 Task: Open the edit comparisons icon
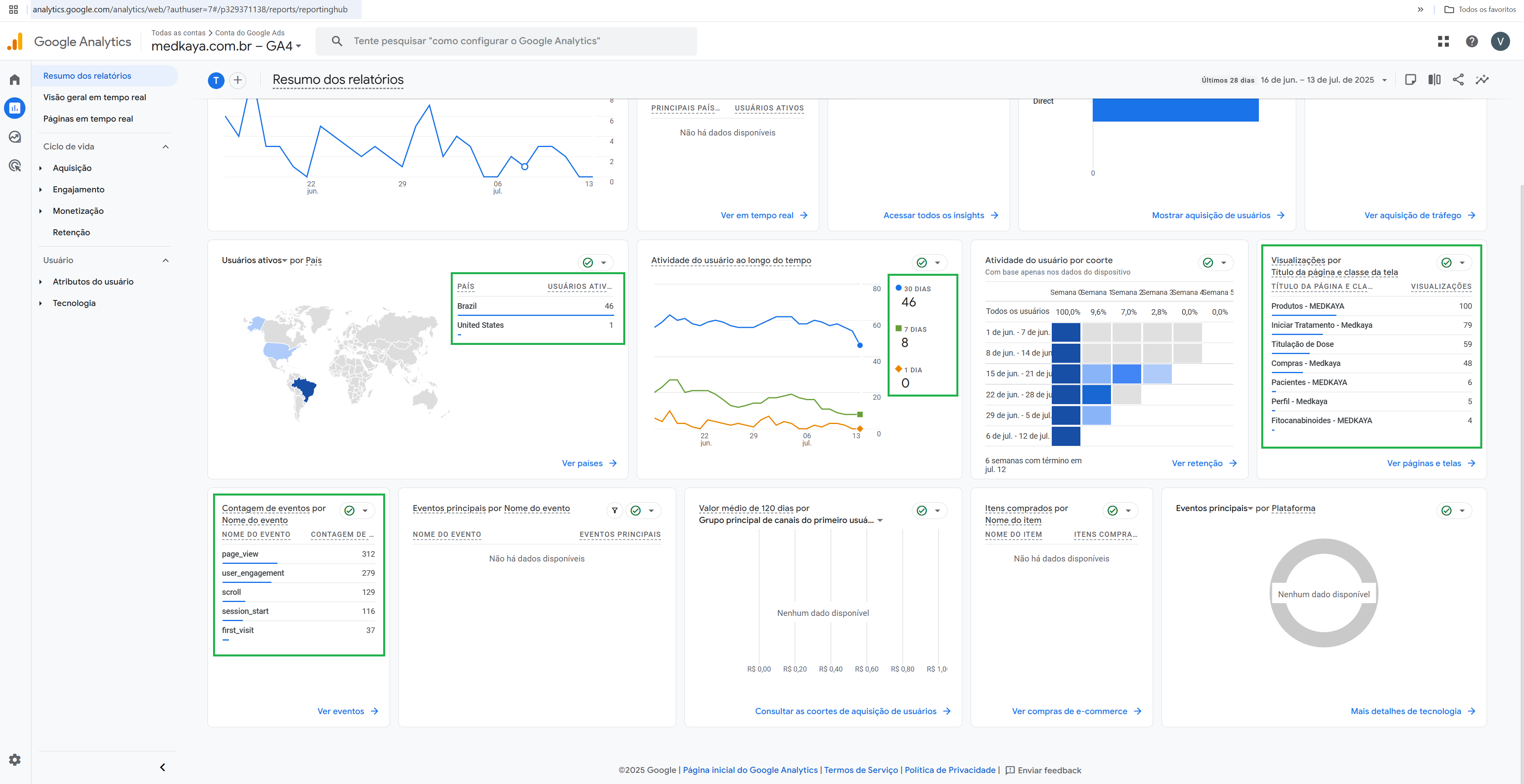point(1435,80)
